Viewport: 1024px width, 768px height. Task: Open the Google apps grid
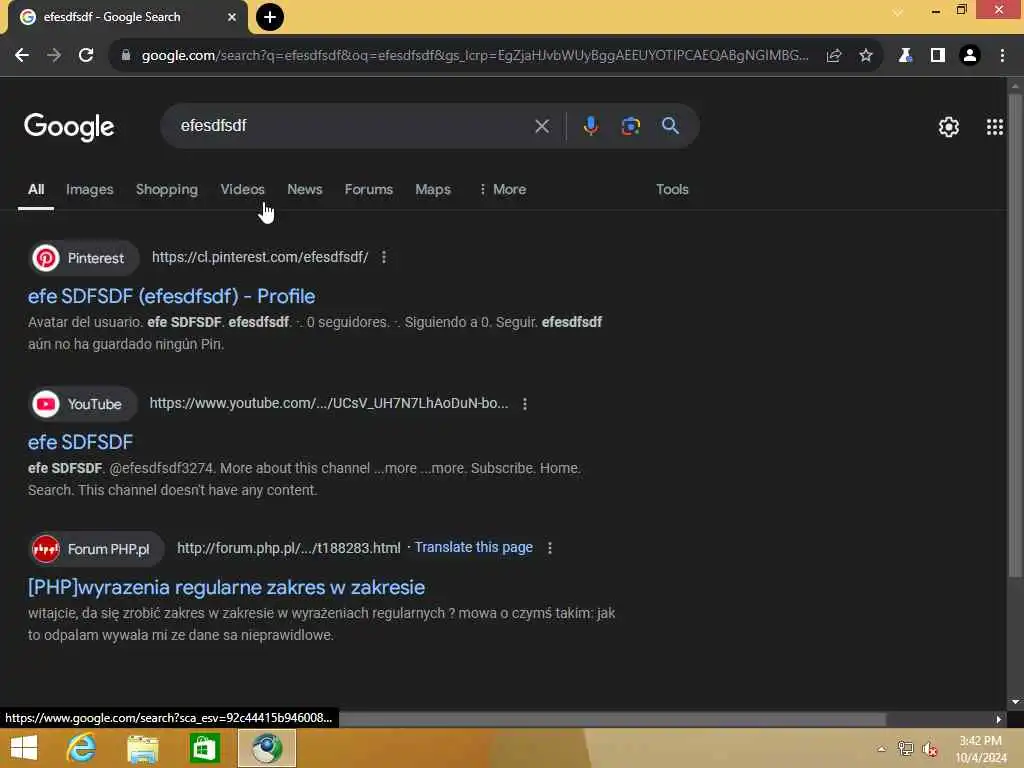[995, 127]
